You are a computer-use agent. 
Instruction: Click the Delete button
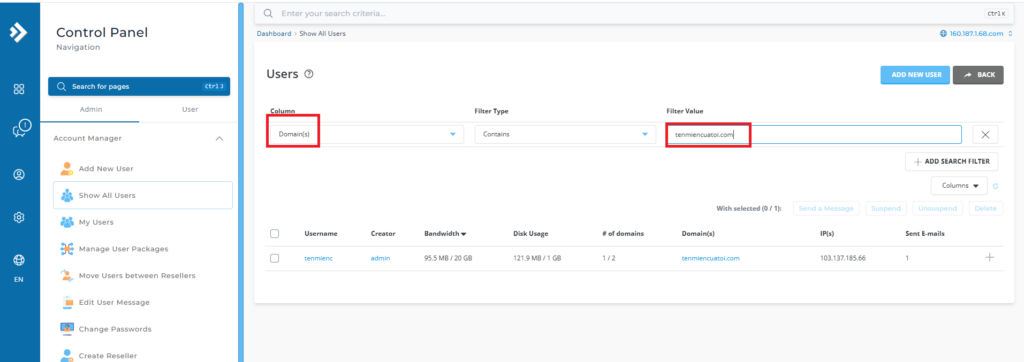point(985,208)
